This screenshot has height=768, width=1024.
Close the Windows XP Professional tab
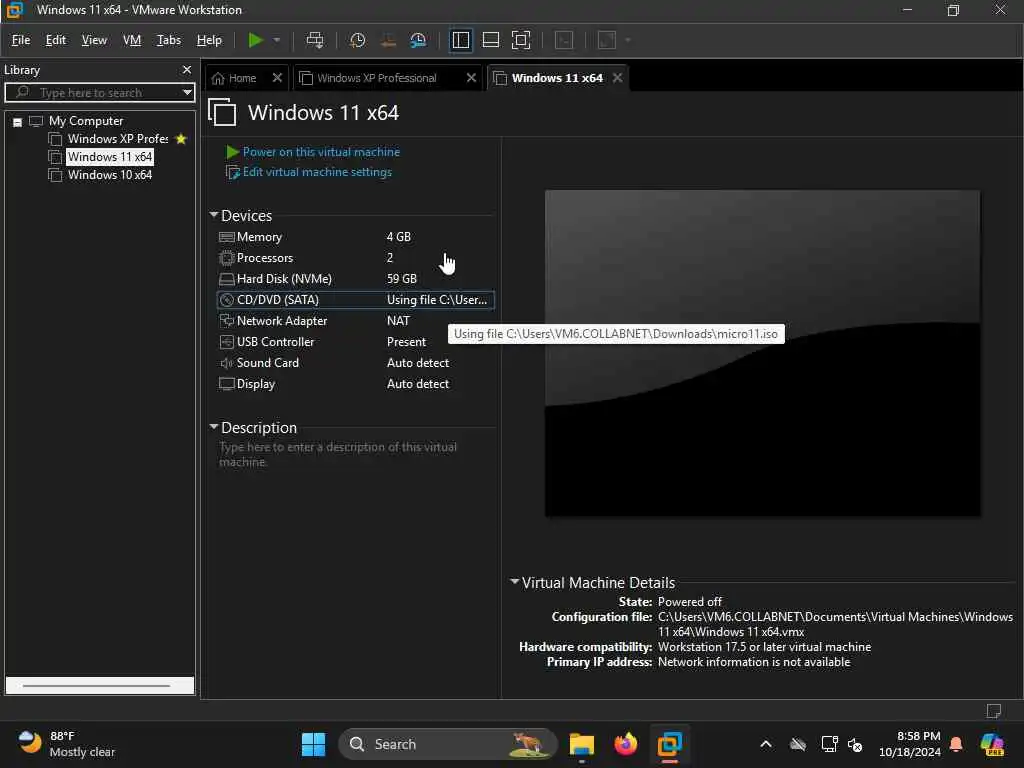471,78
